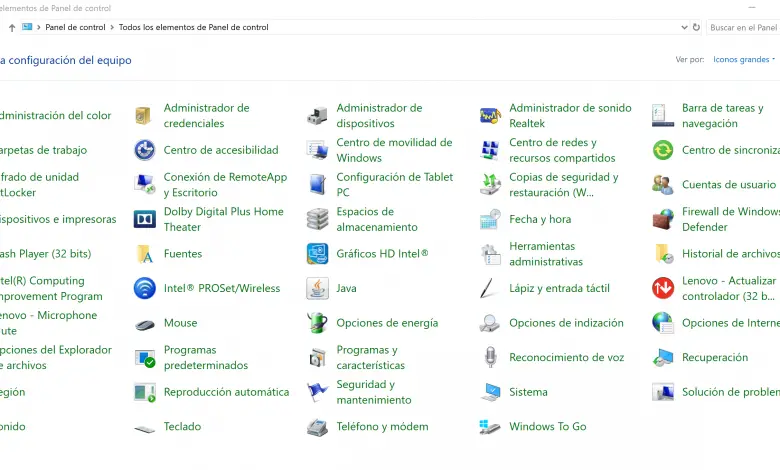780x470 pixels.
Task: Open Mouse settings icon
Action: pyautogui.click(x=144, y=325)
